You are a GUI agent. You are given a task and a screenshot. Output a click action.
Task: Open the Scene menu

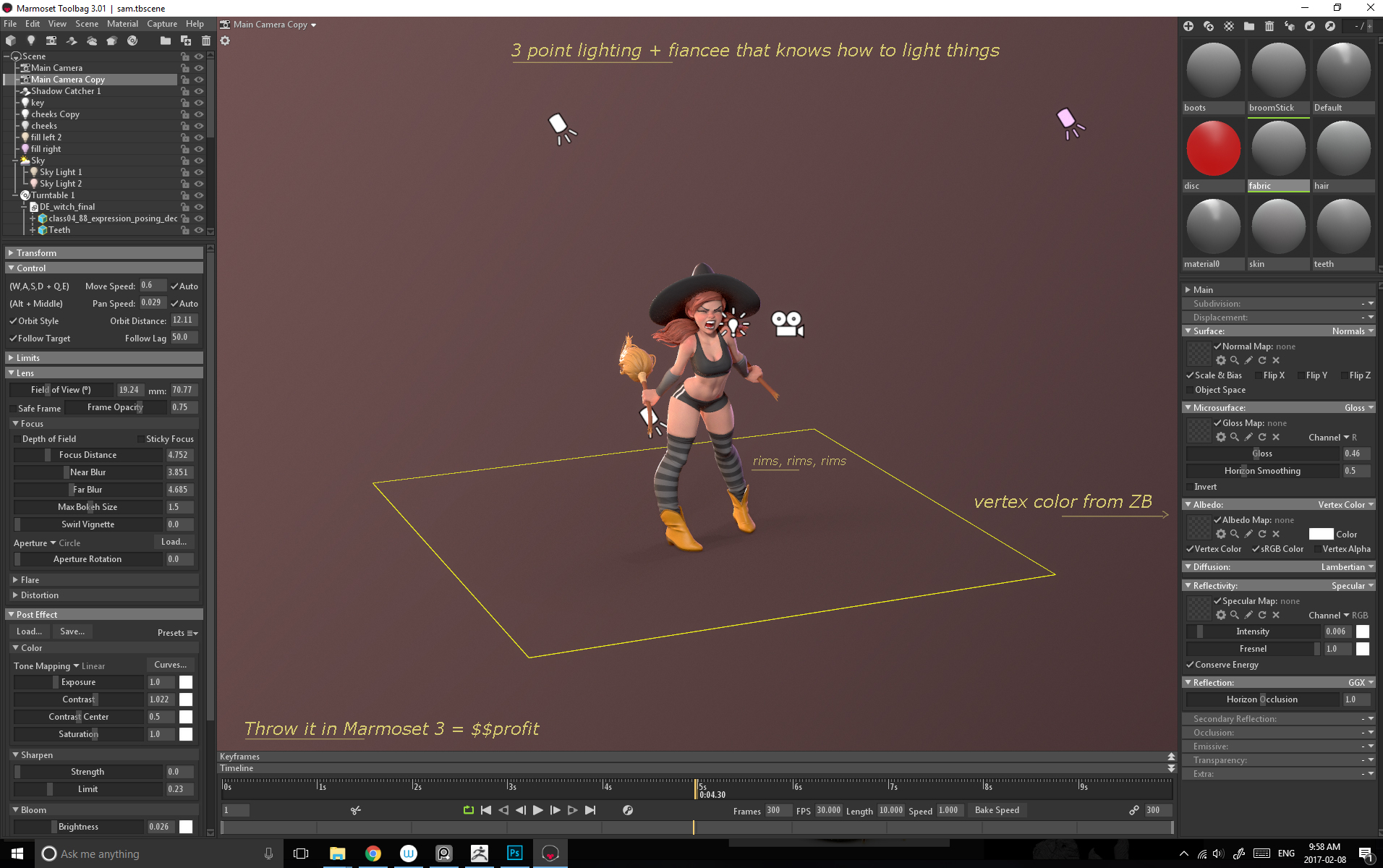[87, 24]
